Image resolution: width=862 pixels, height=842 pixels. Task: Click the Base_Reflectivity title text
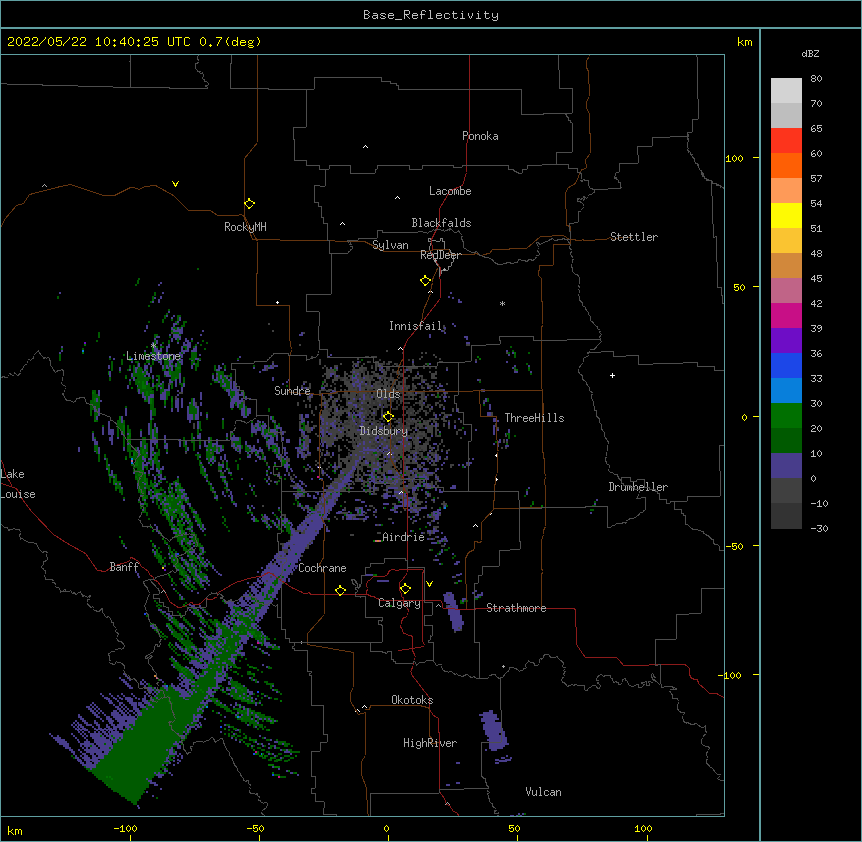pyautogui.click(x=431, y=15)
